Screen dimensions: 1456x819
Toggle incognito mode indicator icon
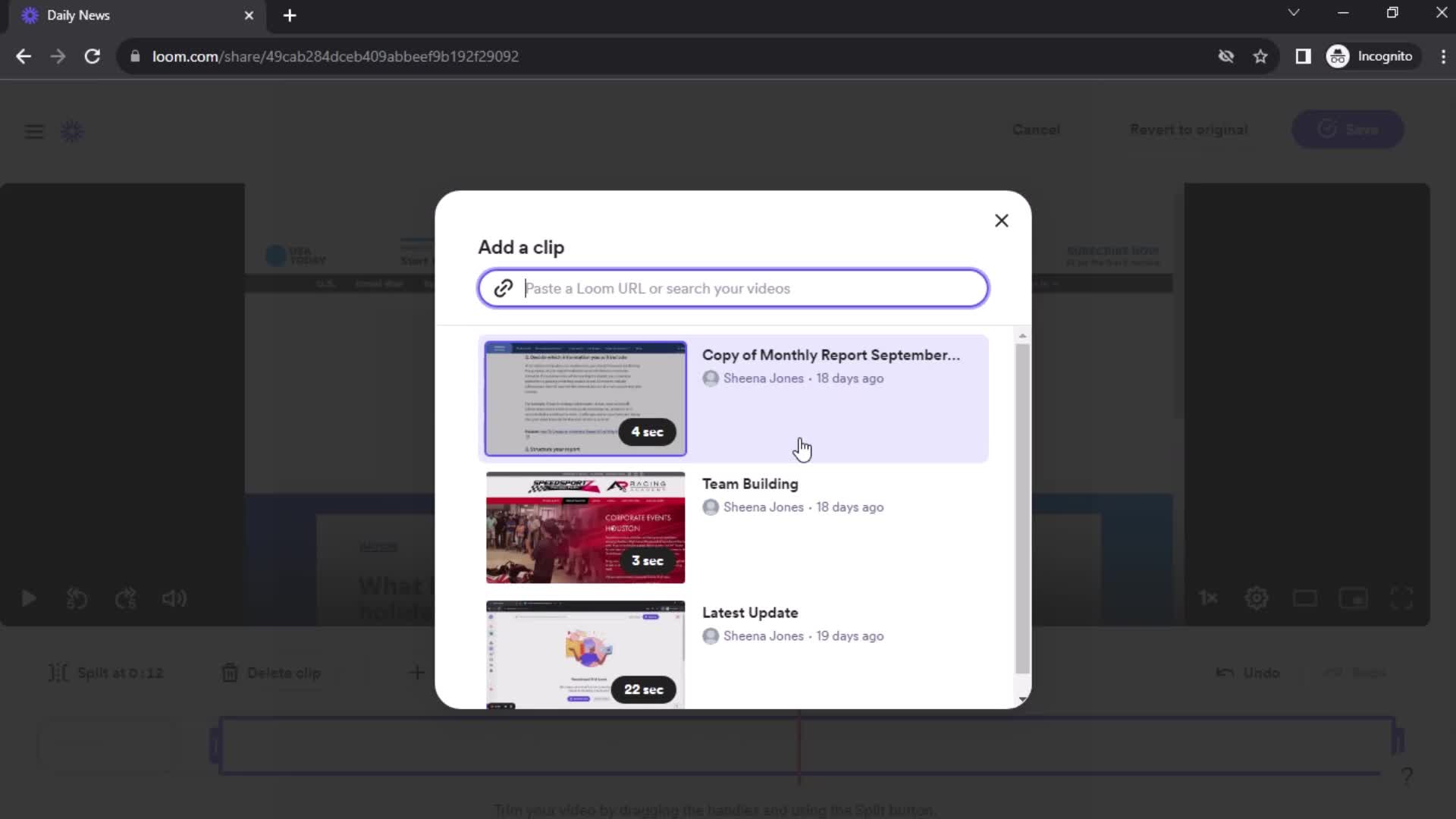click(x=1339, y=56)
